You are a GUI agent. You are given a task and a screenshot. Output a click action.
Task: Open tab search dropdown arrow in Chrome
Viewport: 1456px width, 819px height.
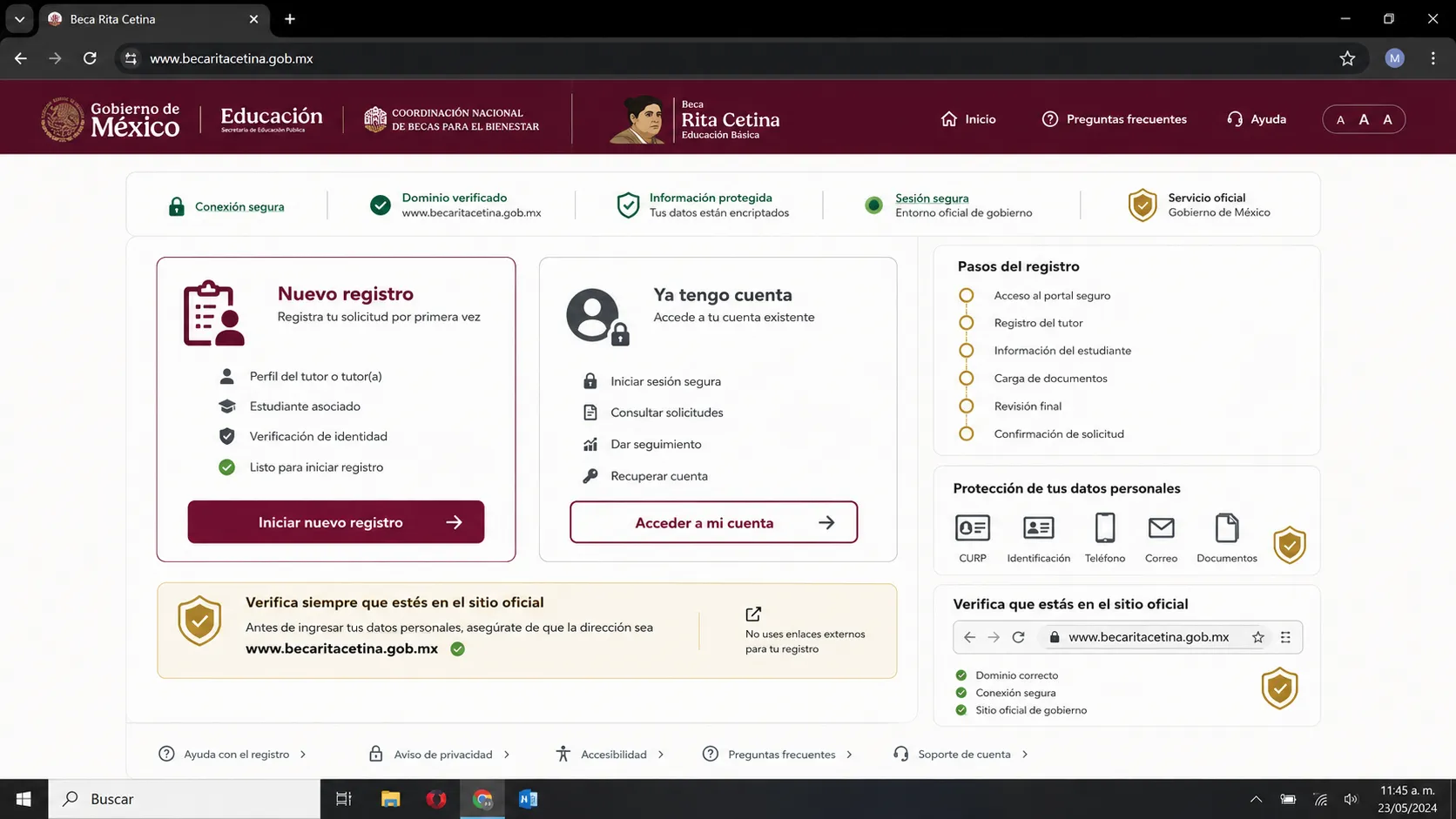(19, 19)
